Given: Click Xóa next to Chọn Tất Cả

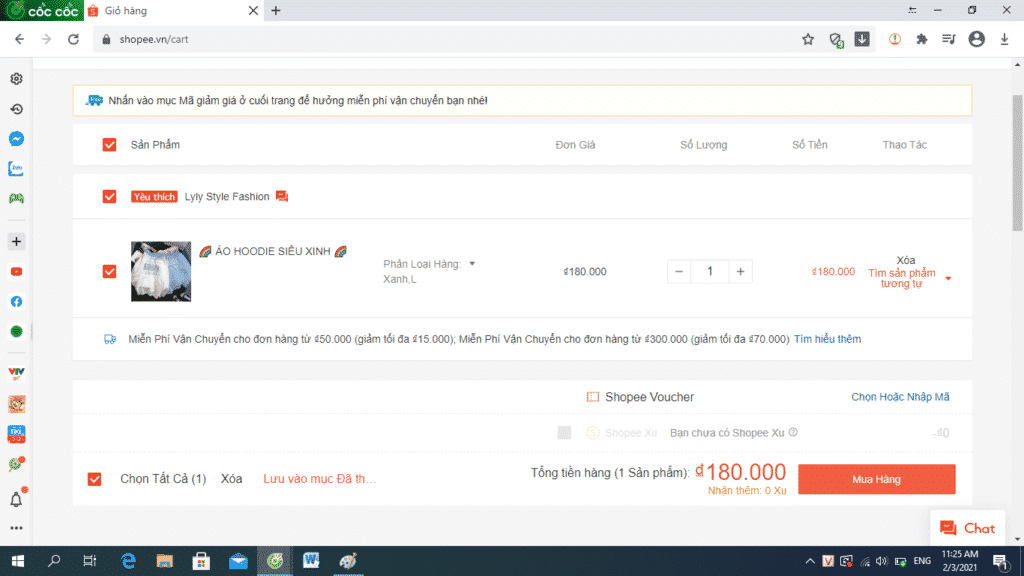Looking at the screenshot, I should click(231, 479).
